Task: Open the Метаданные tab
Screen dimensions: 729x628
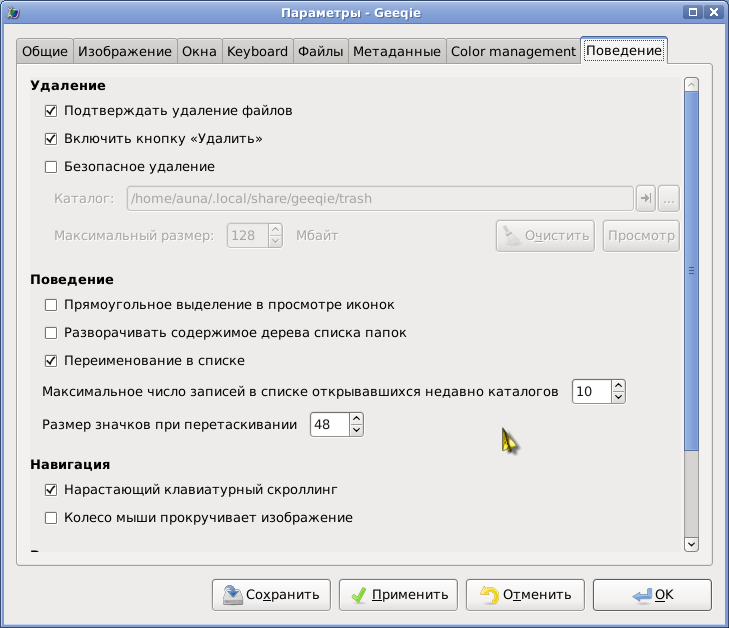Action: point(397,51)
